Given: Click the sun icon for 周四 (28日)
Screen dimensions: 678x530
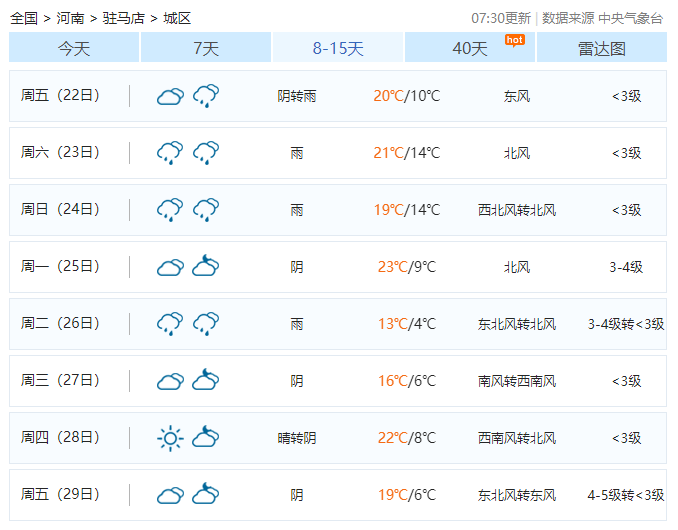Looking at the screenshot, I should 170,438.
